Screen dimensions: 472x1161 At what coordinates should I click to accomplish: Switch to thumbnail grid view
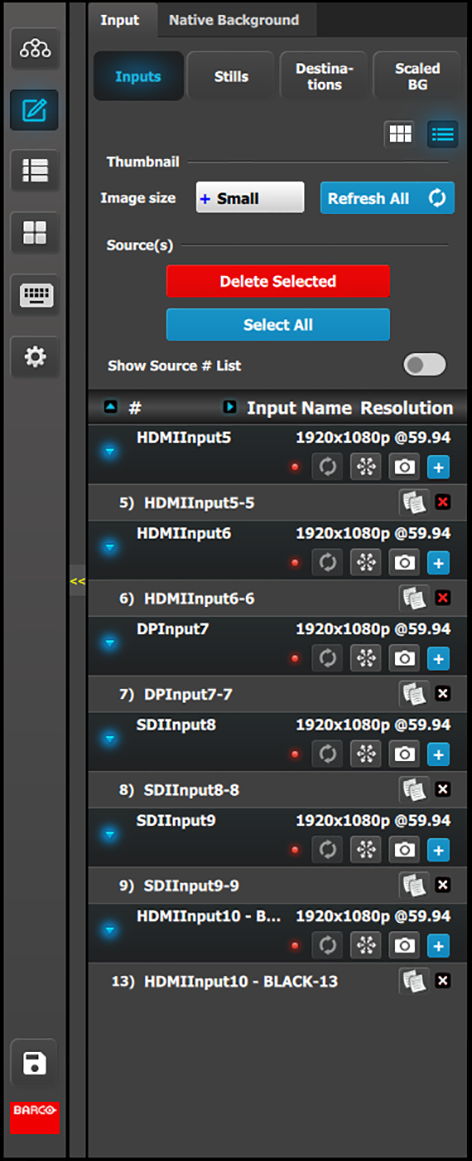pyautogui.click(x=400, y=134)
